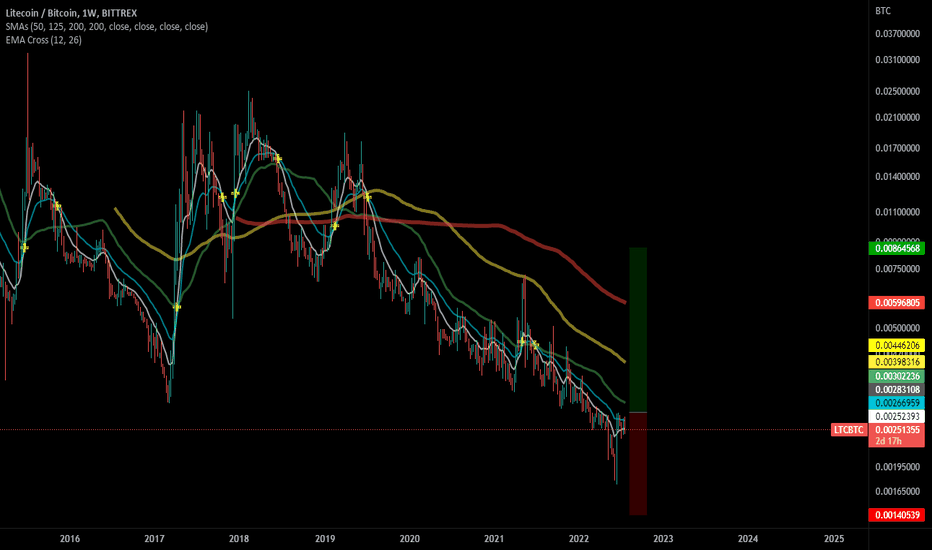Click the red 0.00596805 price label
932x550 pixels.
[x=896, y=303]
